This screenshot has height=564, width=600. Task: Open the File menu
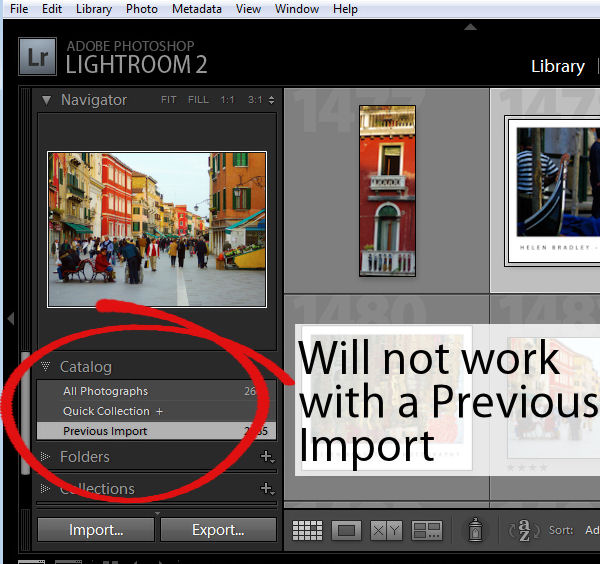point(19,9)
